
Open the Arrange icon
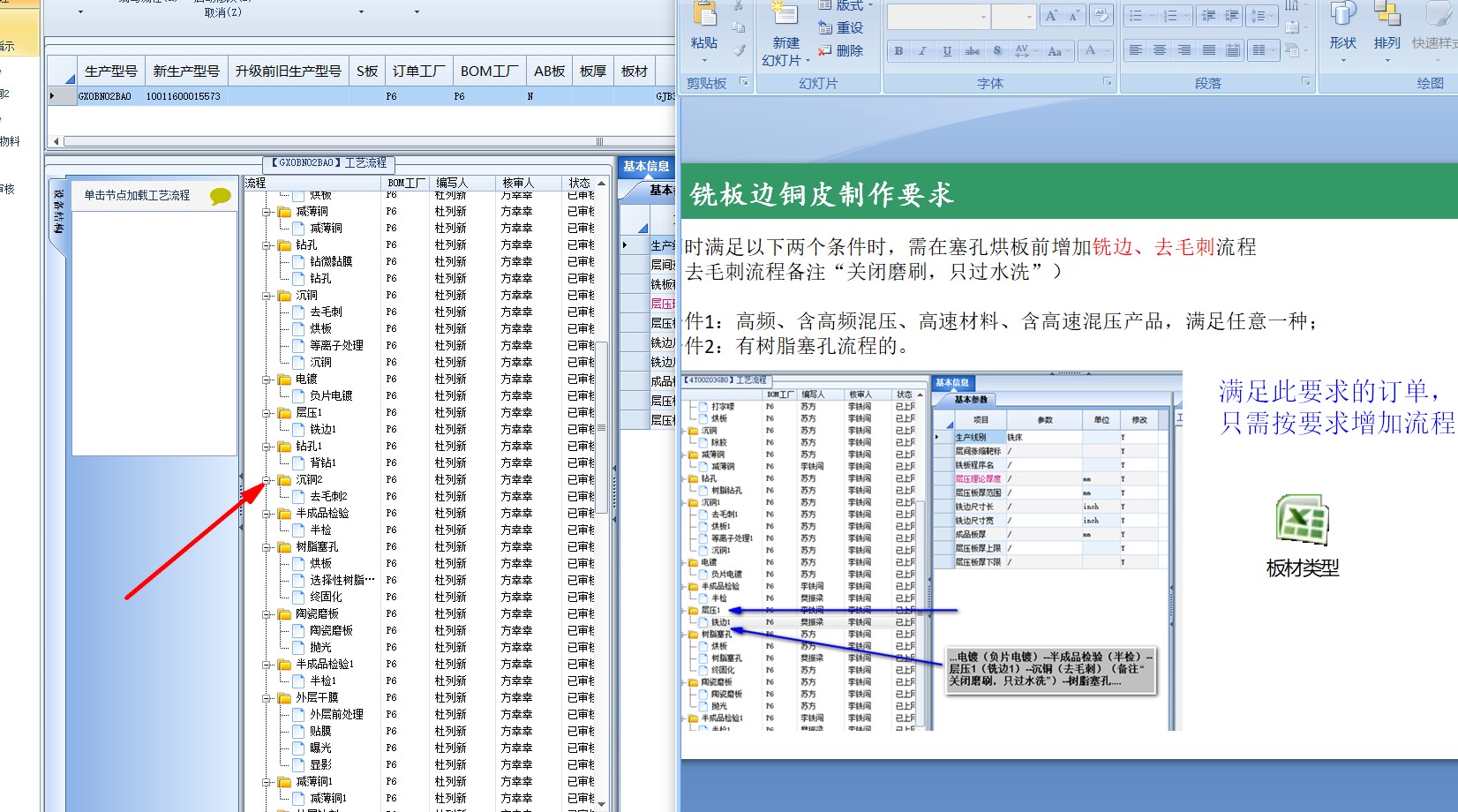(x=1387, y=14)
